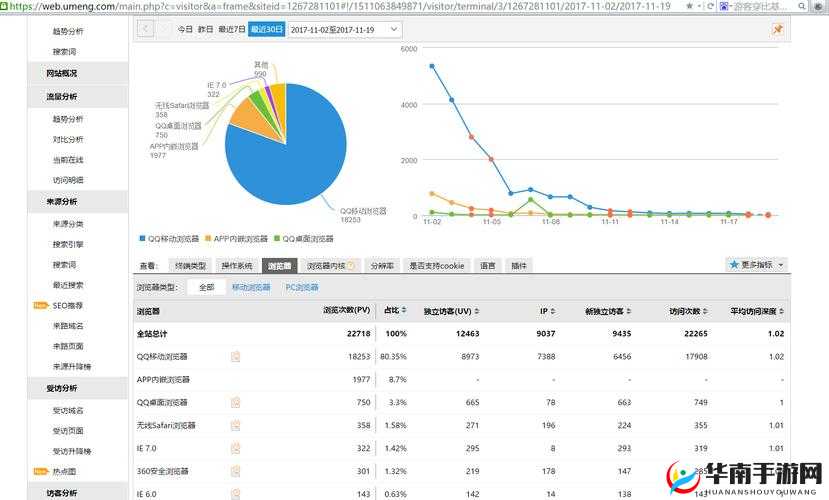829x500 pixels.
Task: Select 最近30日 date shortcut
Action: [x=266, y=30]
